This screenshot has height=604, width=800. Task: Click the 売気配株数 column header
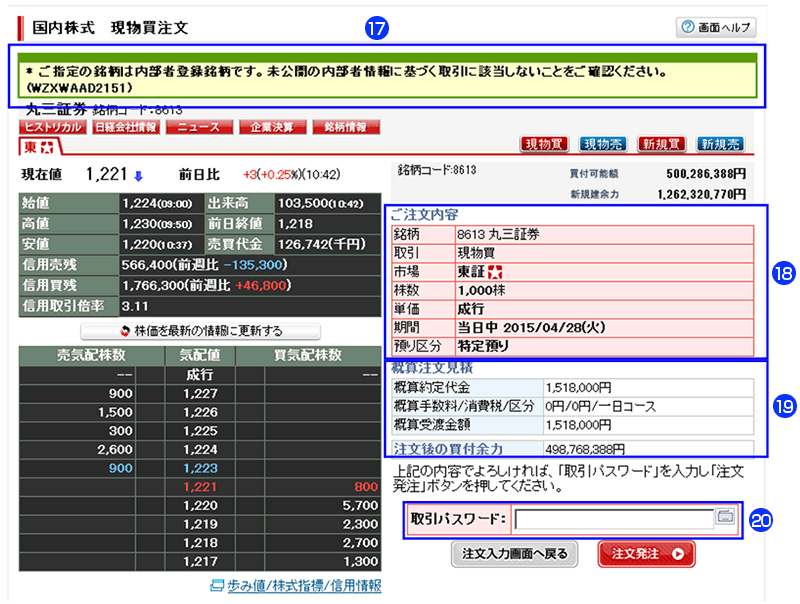pyautogui.click(x=91, y=356)
